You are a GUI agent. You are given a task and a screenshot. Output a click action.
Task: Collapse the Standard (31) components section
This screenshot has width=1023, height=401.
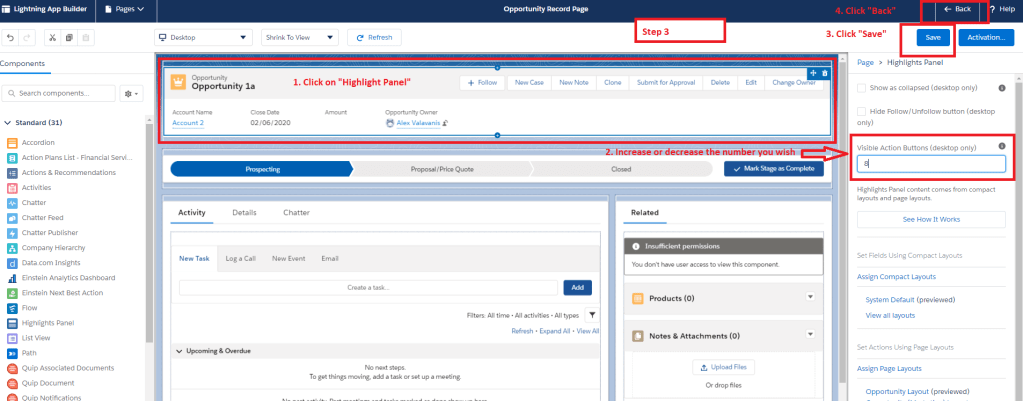tap(7, 122)
